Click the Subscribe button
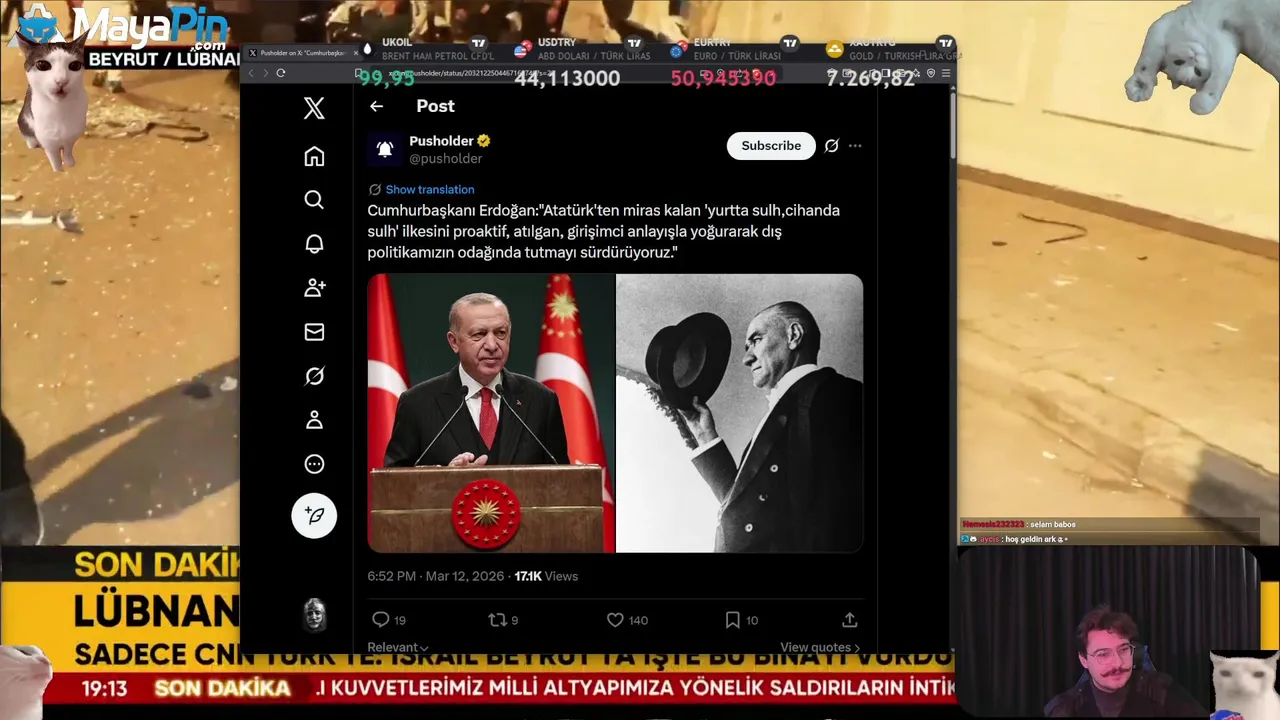1280x720 pixels. (771, 146)
